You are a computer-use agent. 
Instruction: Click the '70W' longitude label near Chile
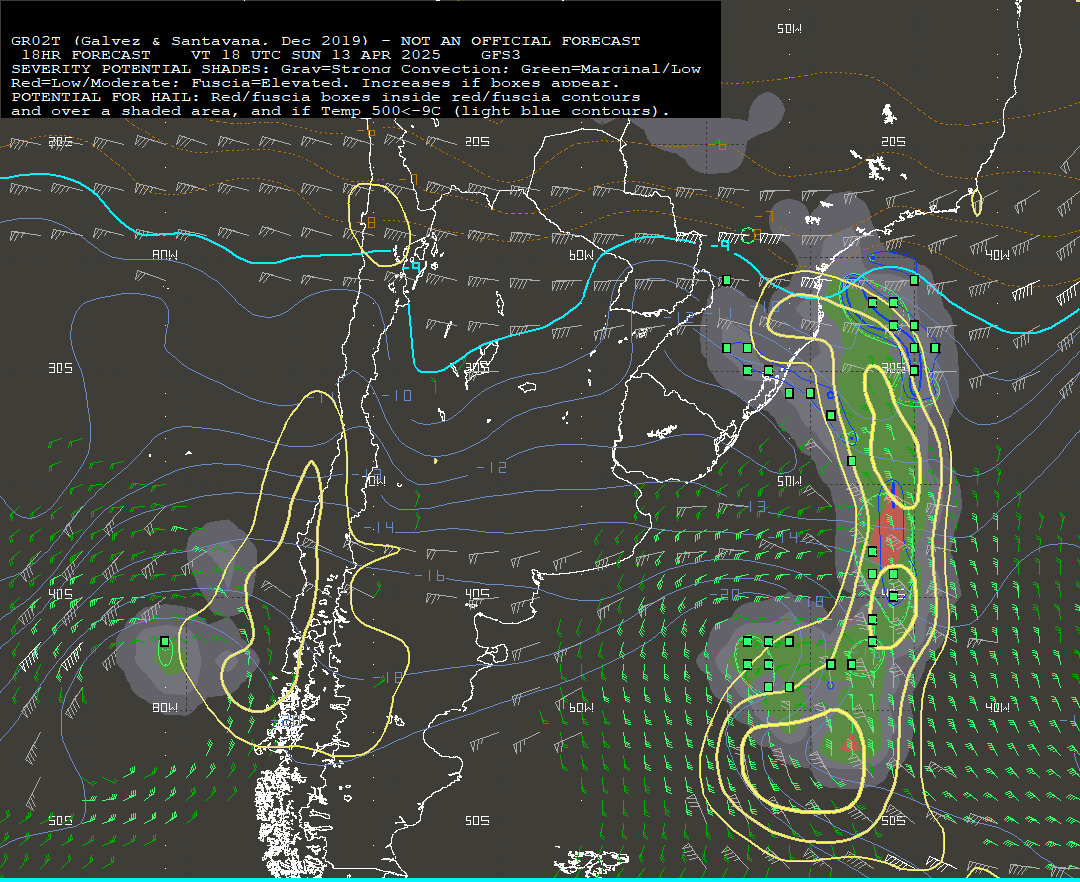tap(373, 481)
